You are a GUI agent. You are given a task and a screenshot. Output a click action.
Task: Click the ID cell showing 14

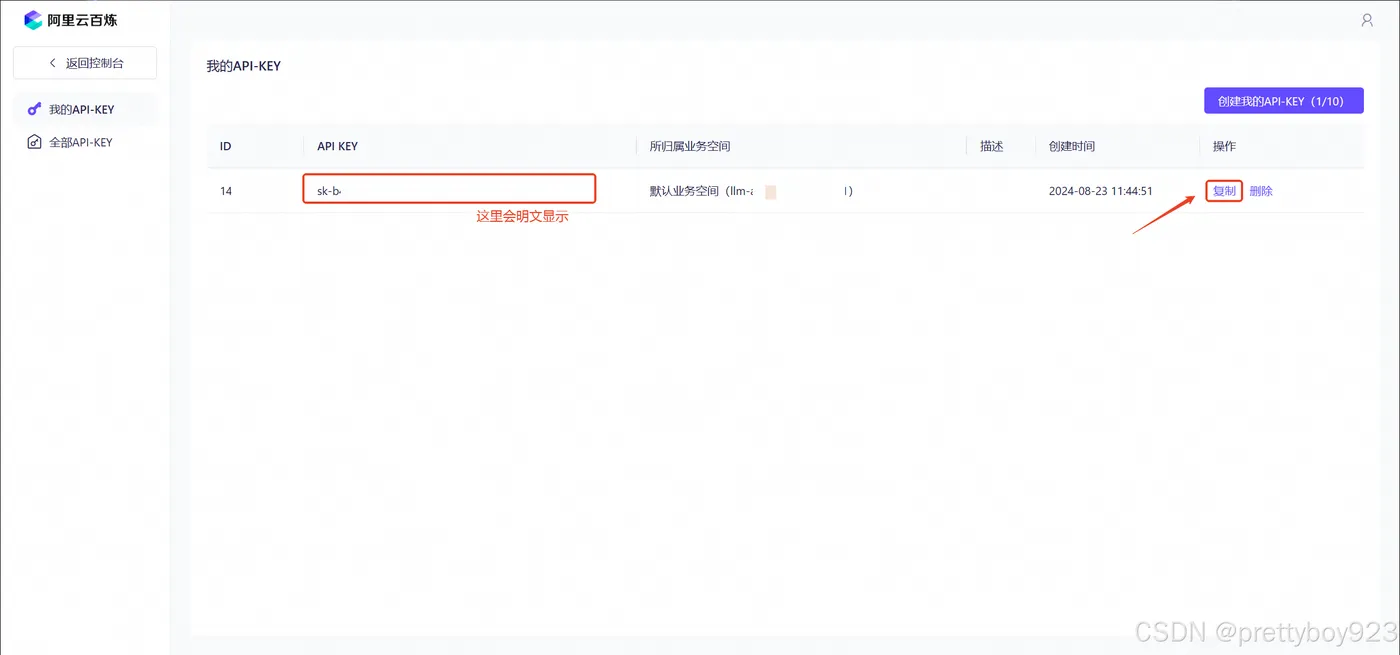coord(226,191)
